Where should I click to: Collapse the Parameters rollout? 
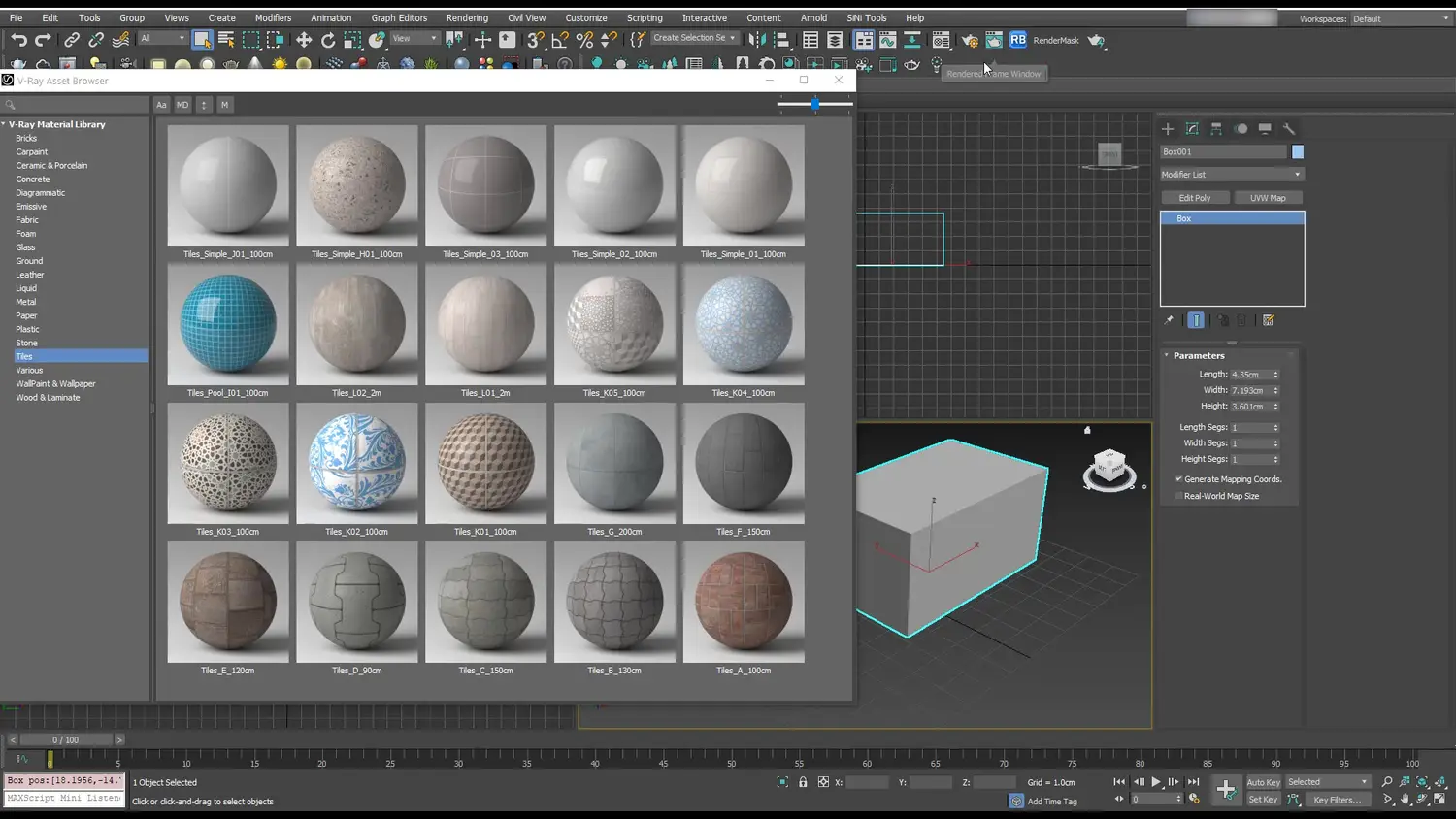point(1199,355)
